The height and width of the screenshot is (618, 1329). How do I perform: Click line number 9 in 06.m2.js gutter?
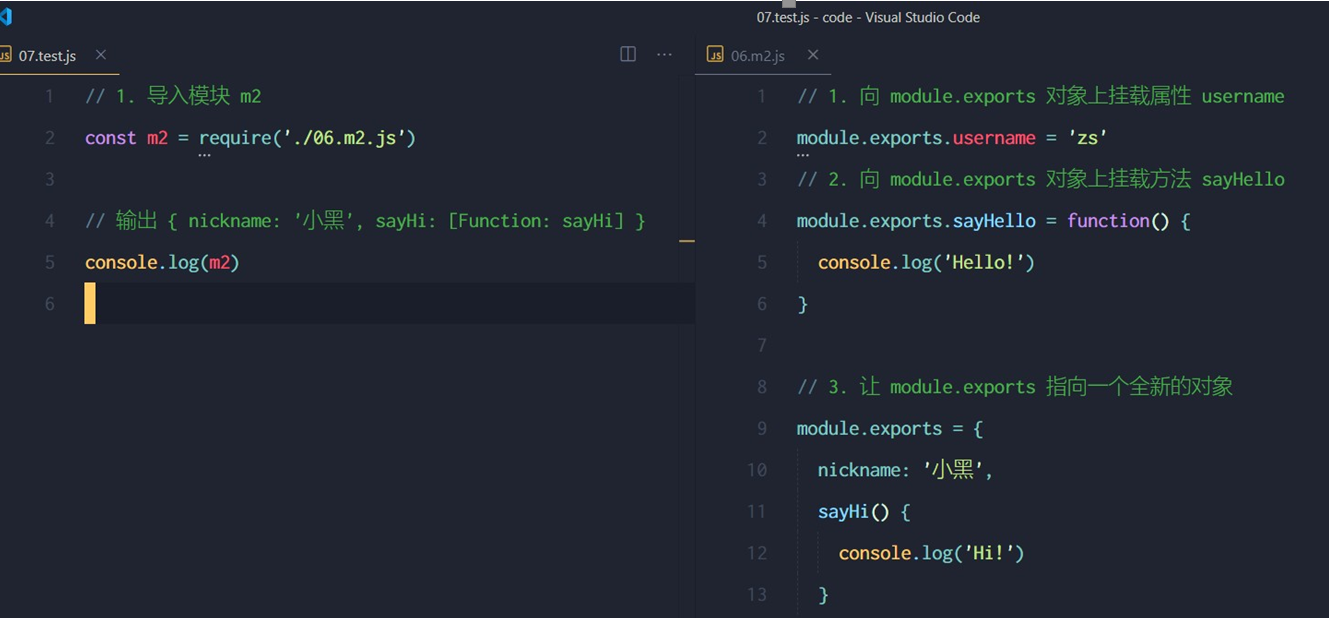761,428
